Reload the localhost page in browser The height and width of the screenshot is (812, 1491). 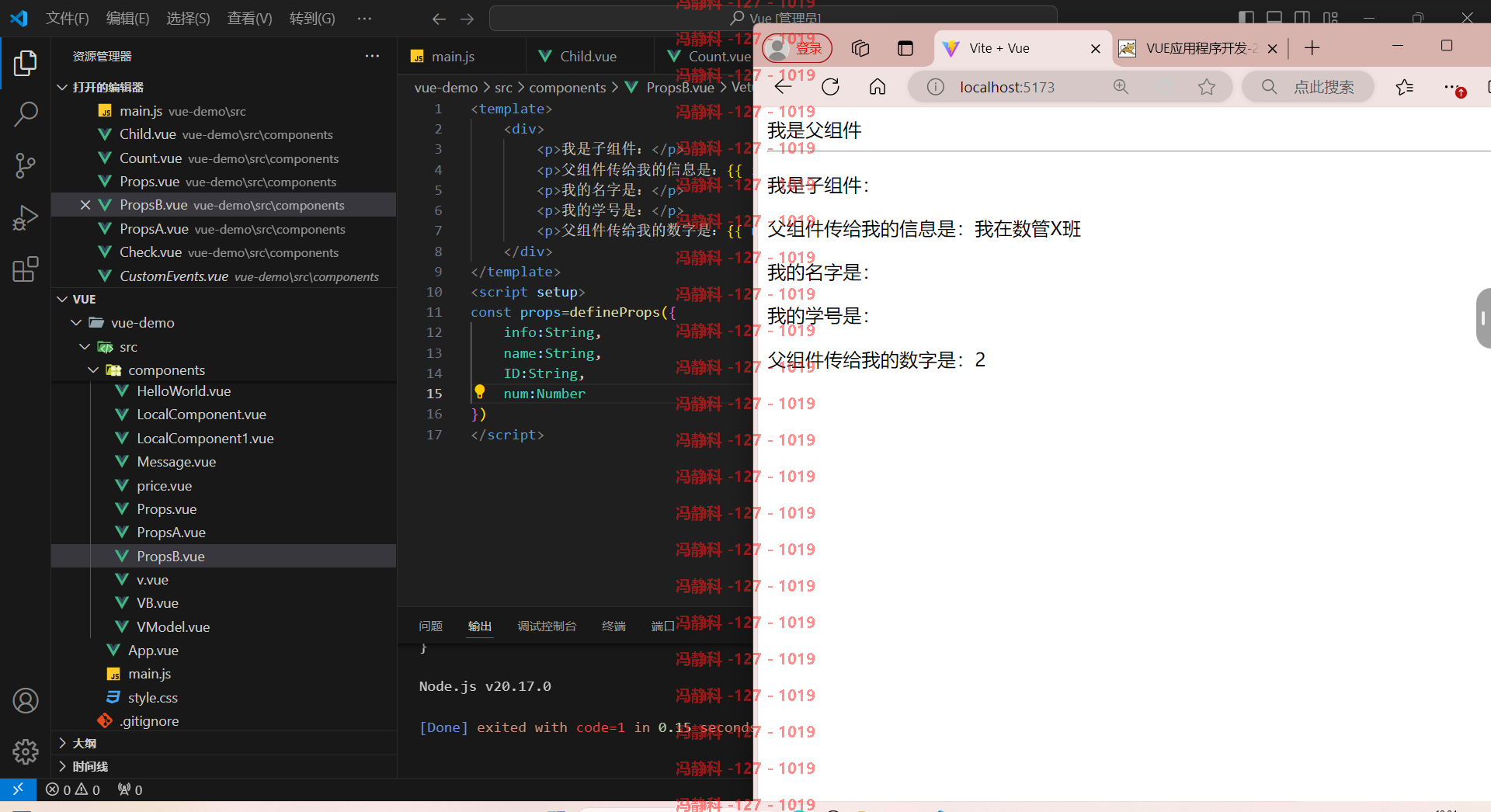click(x=830, y=87)
